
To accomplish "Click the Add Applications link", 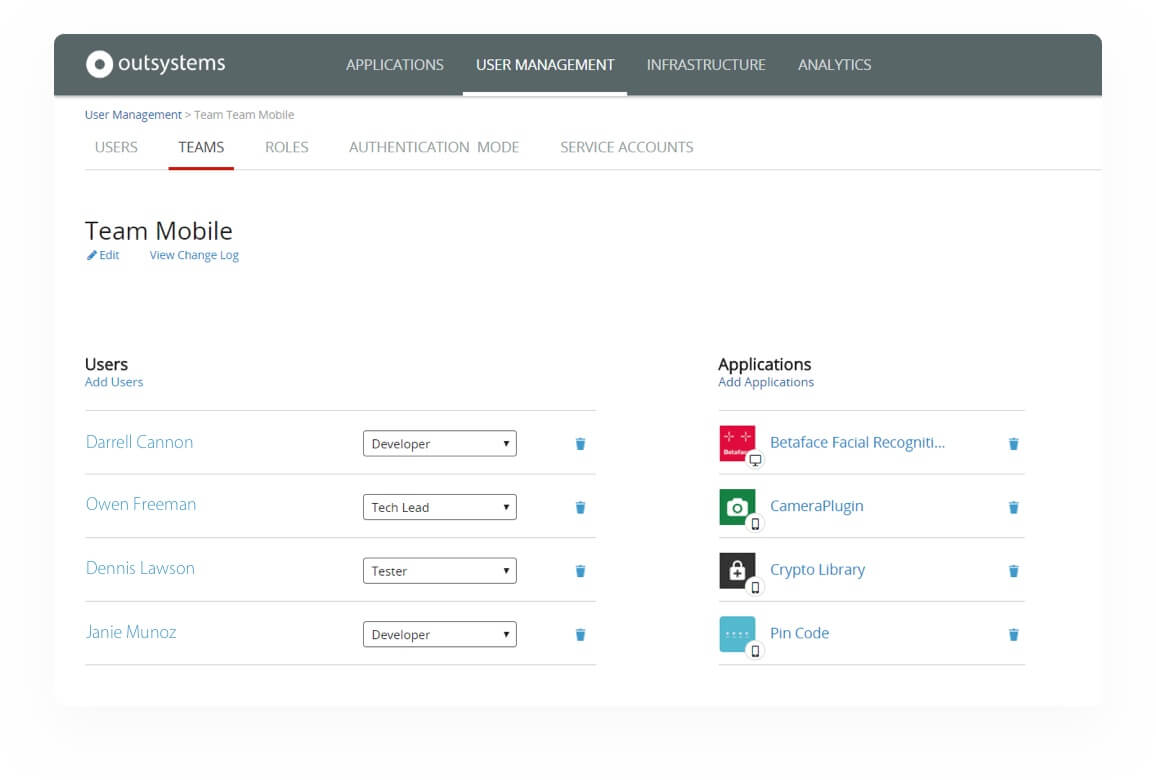I will coord(766,382).
